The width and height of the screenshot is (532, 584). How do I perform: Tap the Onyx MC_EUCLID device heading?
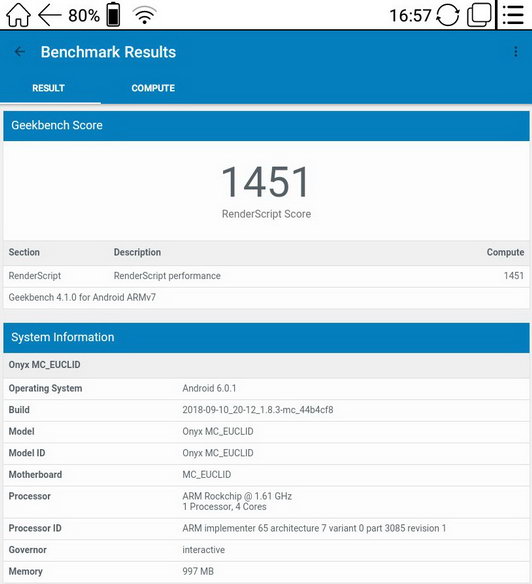pos(44,365)
